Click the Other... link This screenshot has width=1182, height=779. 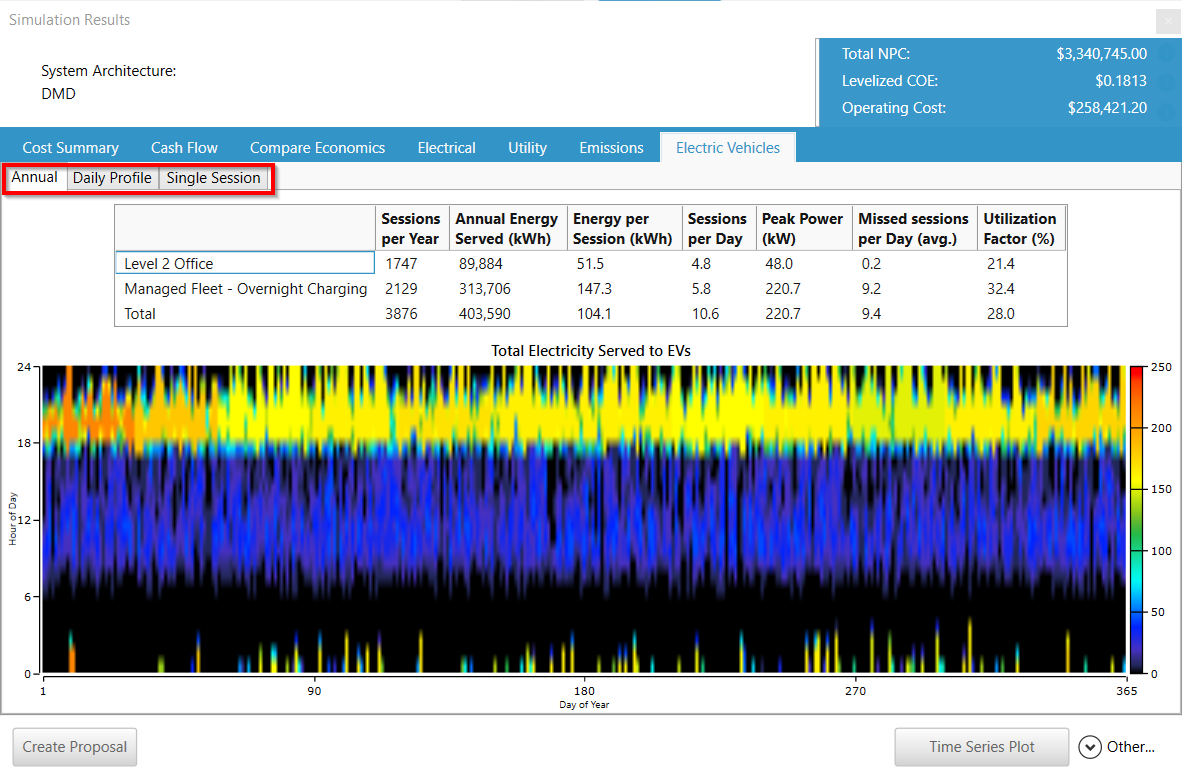point(1128,747)
